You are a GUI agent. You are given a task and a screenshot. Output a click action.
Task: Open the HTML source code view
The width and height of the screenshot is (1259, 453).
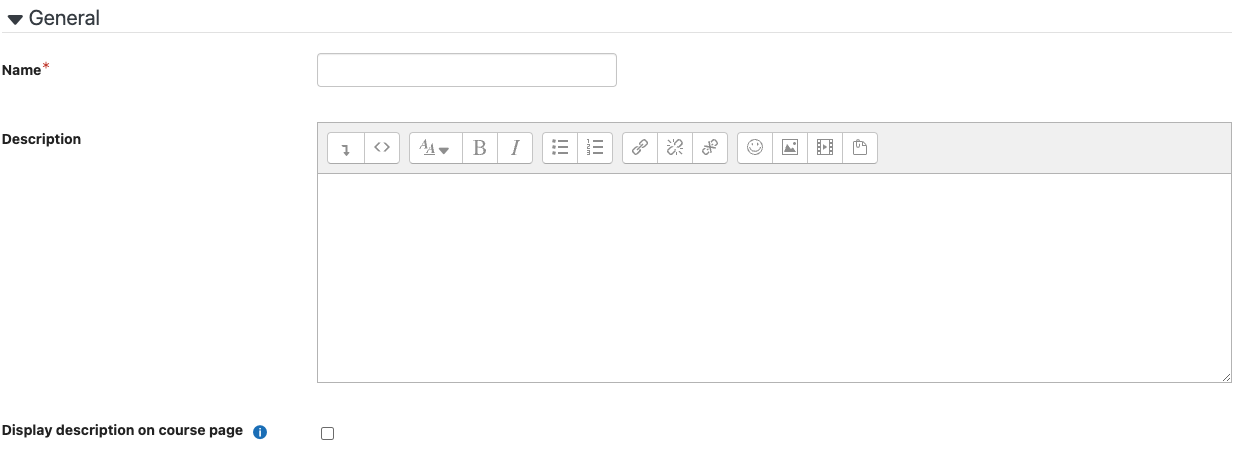pos(382,148)
